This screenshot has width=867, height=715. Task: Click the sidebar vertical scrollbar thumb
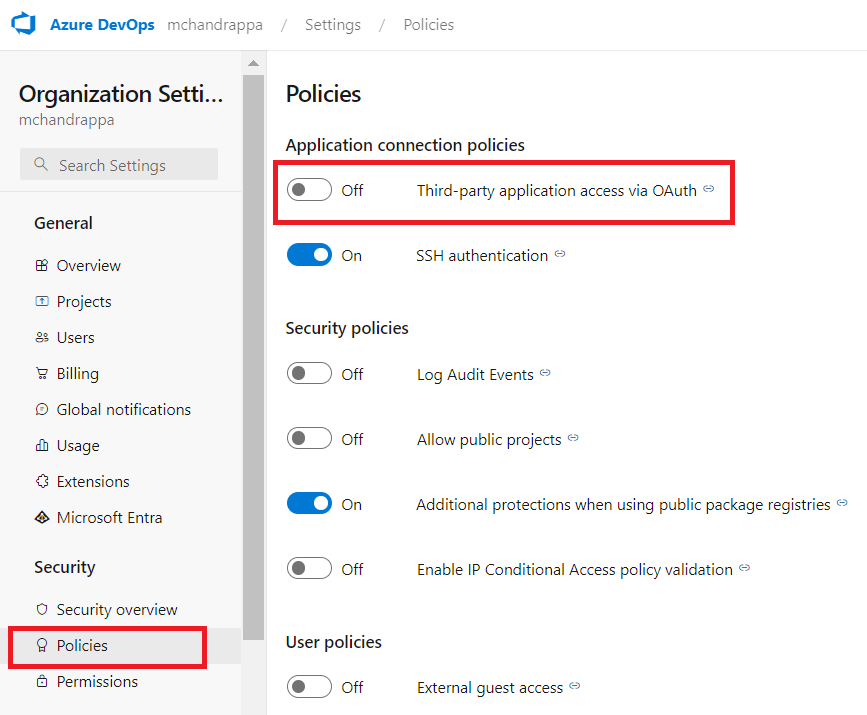tap(253, 357)
